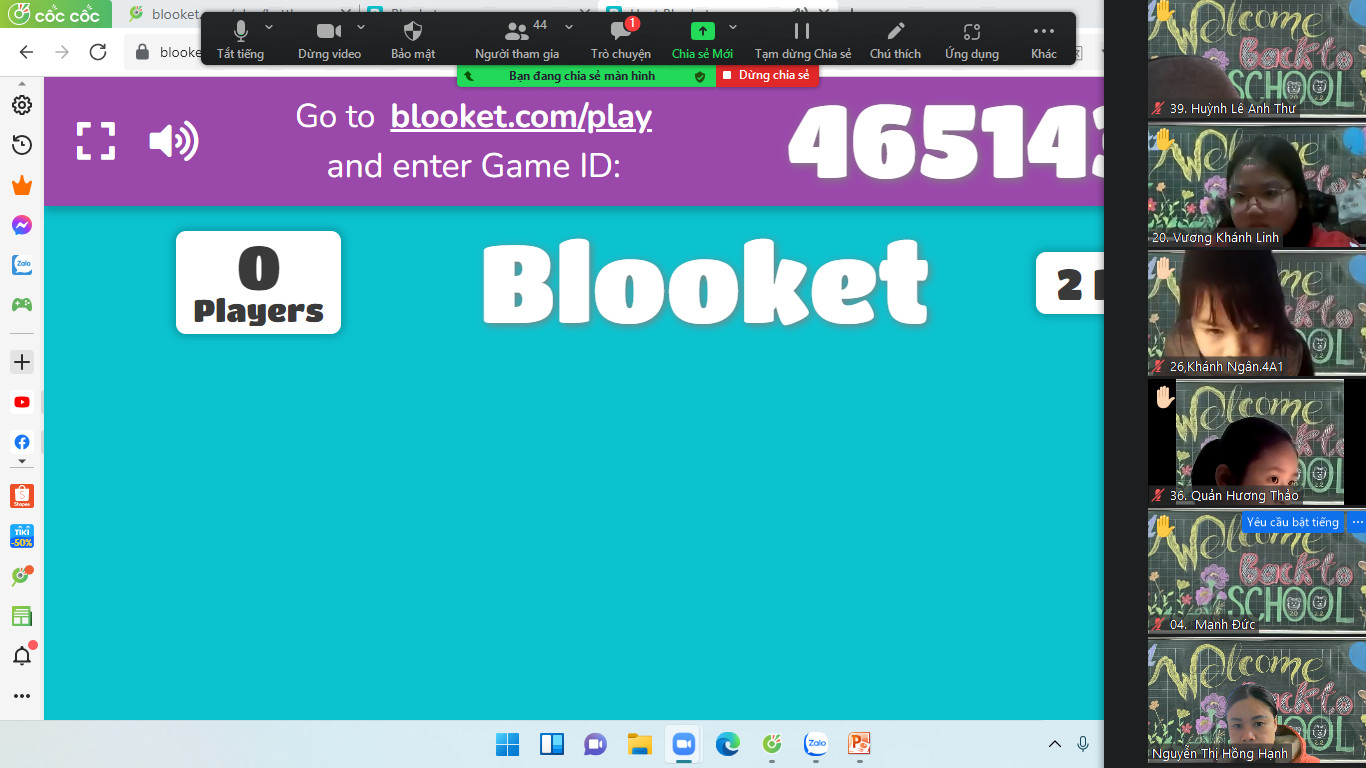Expand the arrow next to Dừng video

point(361,27)
